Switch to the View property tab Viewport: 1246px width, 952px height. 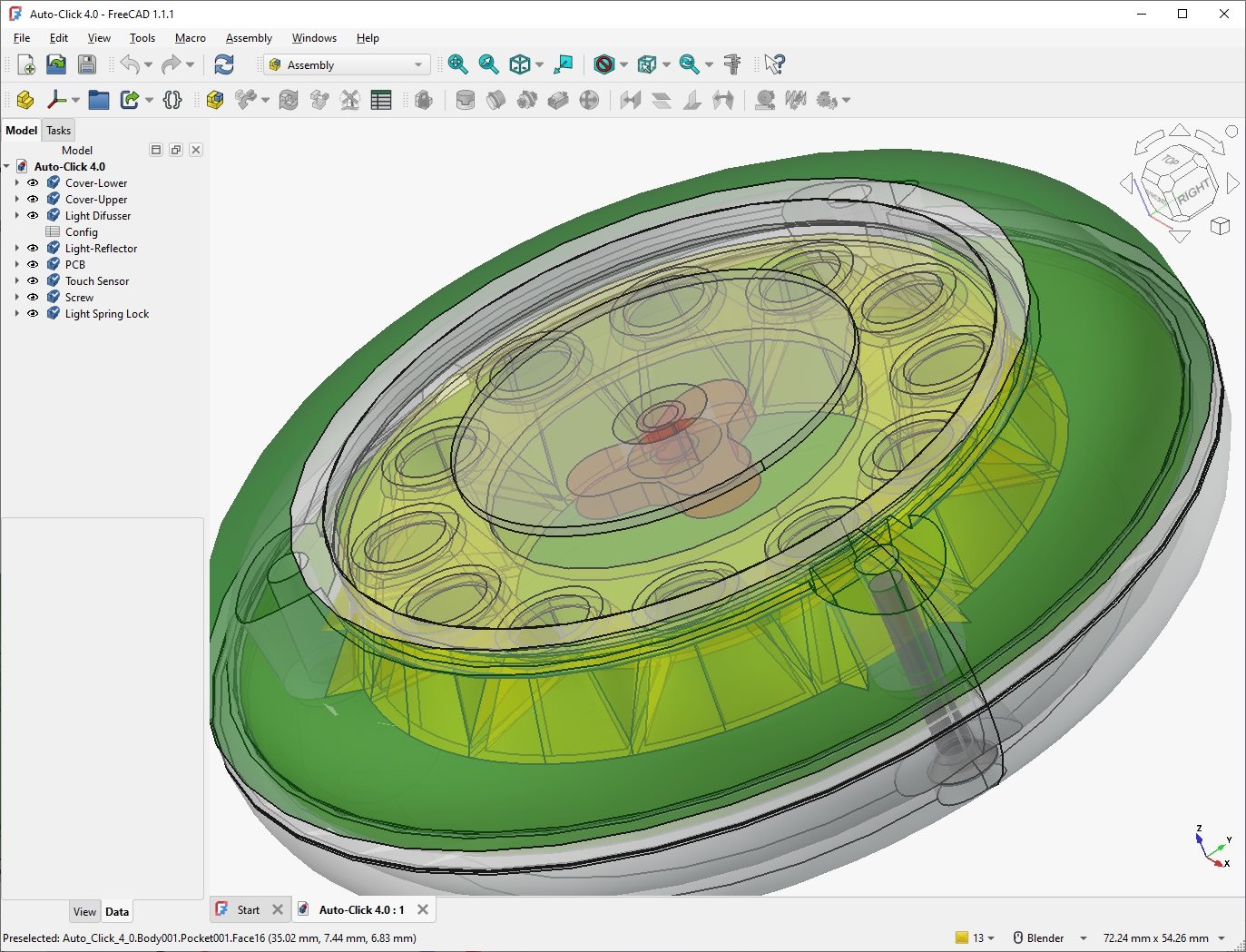[84, 912]
